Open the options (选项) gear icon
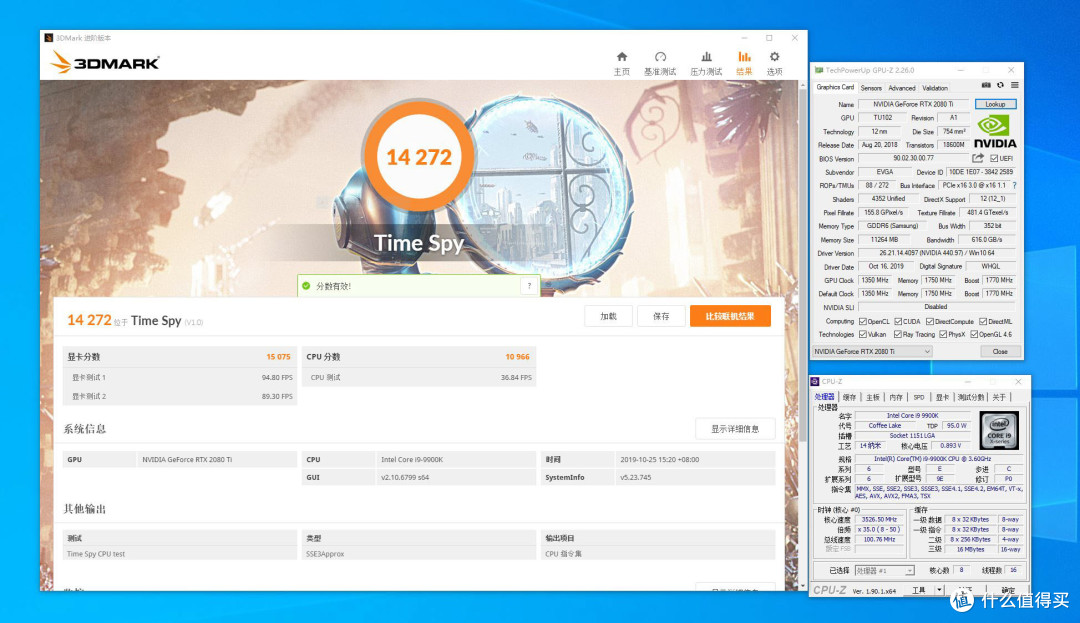 (x=775, y=56)
